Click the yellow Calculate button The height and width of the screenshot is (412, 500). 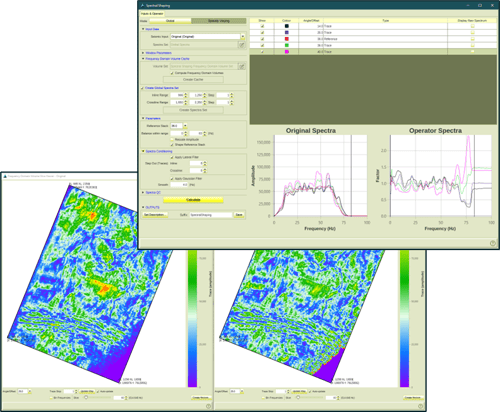point(193,200)
